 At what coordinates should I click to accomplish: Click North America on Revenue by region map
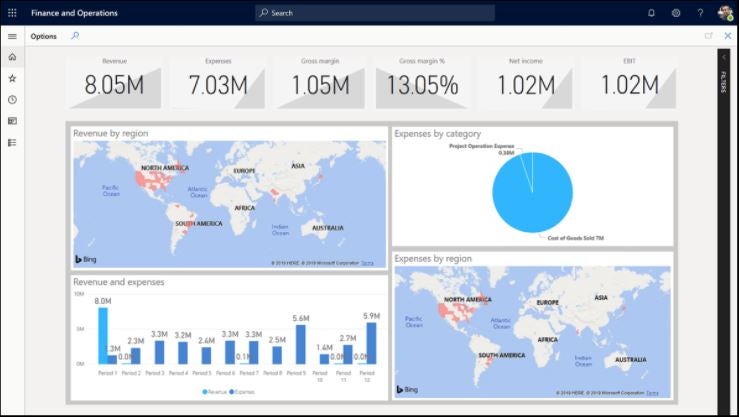tap(165, 168)
